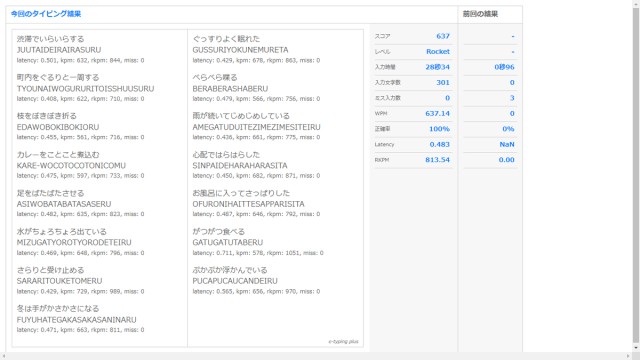The height and width of the screenshot is (360, 640).
Task: Click the 今回のタイピング結果 heading
Action: coord(46,14)
